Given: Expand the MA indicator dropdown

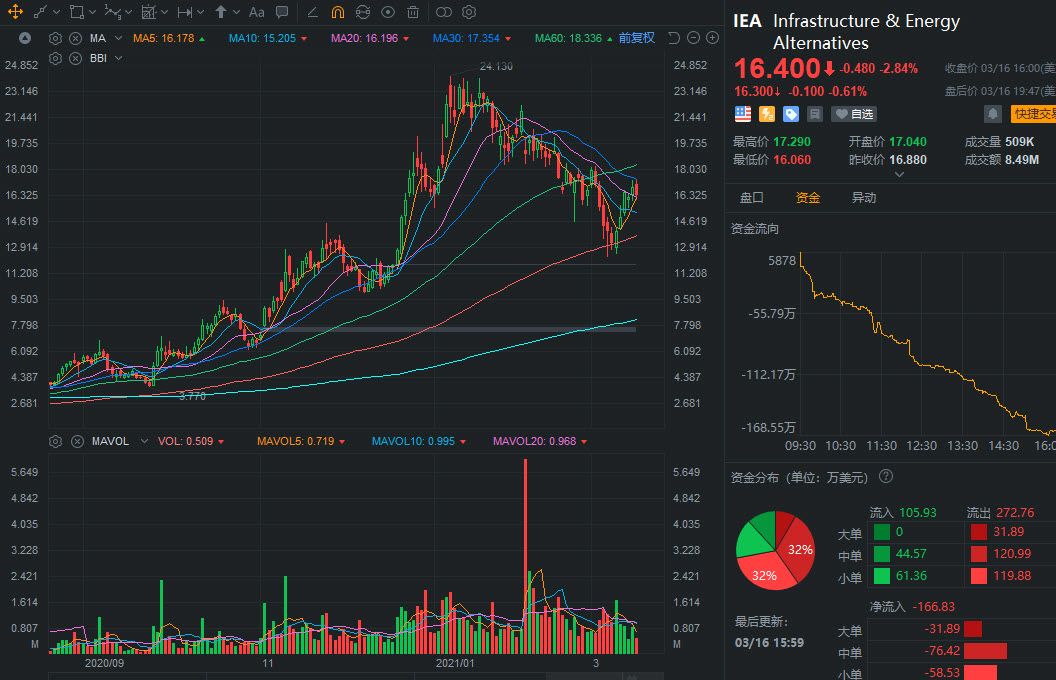Looking at the screenshot, I should [119, 38].
